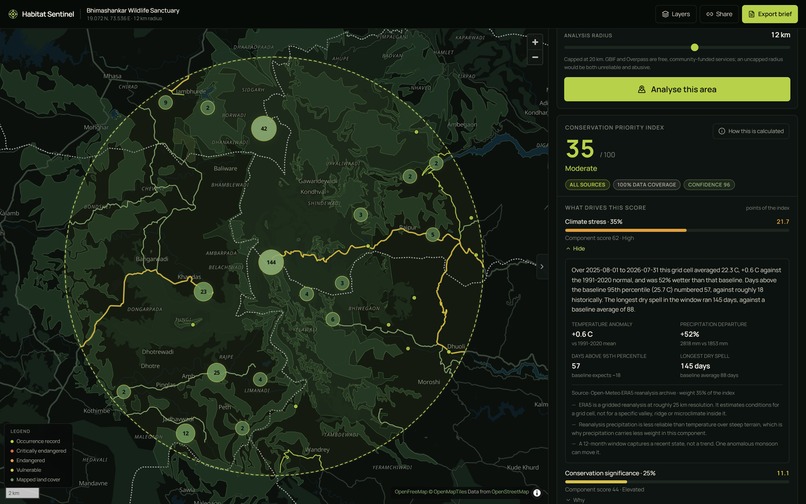Click the orange Climate stress score bar
The width and height of the screenshot is (806, 504).
point(626,230)
